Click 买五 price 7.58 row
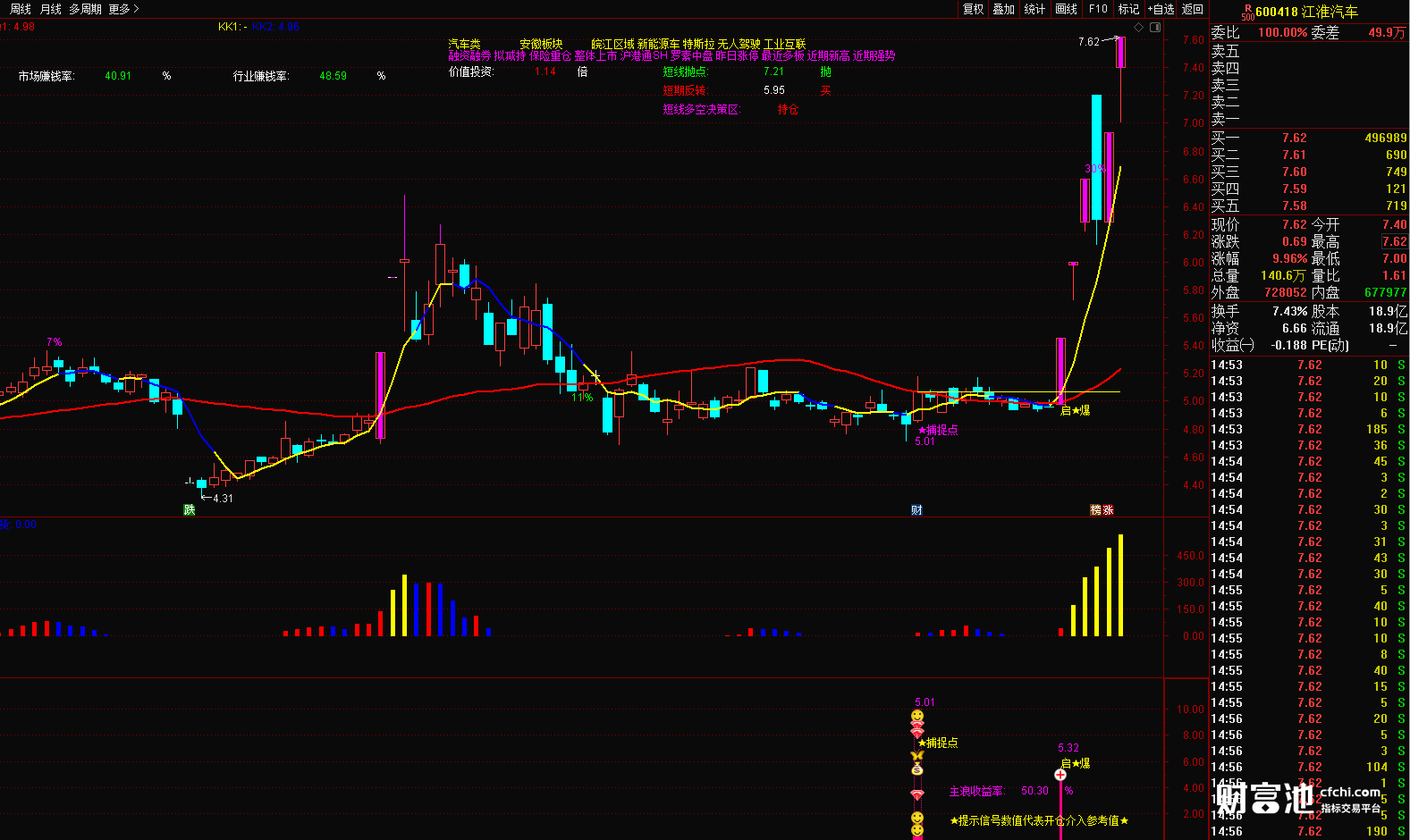 (1309, 206)
